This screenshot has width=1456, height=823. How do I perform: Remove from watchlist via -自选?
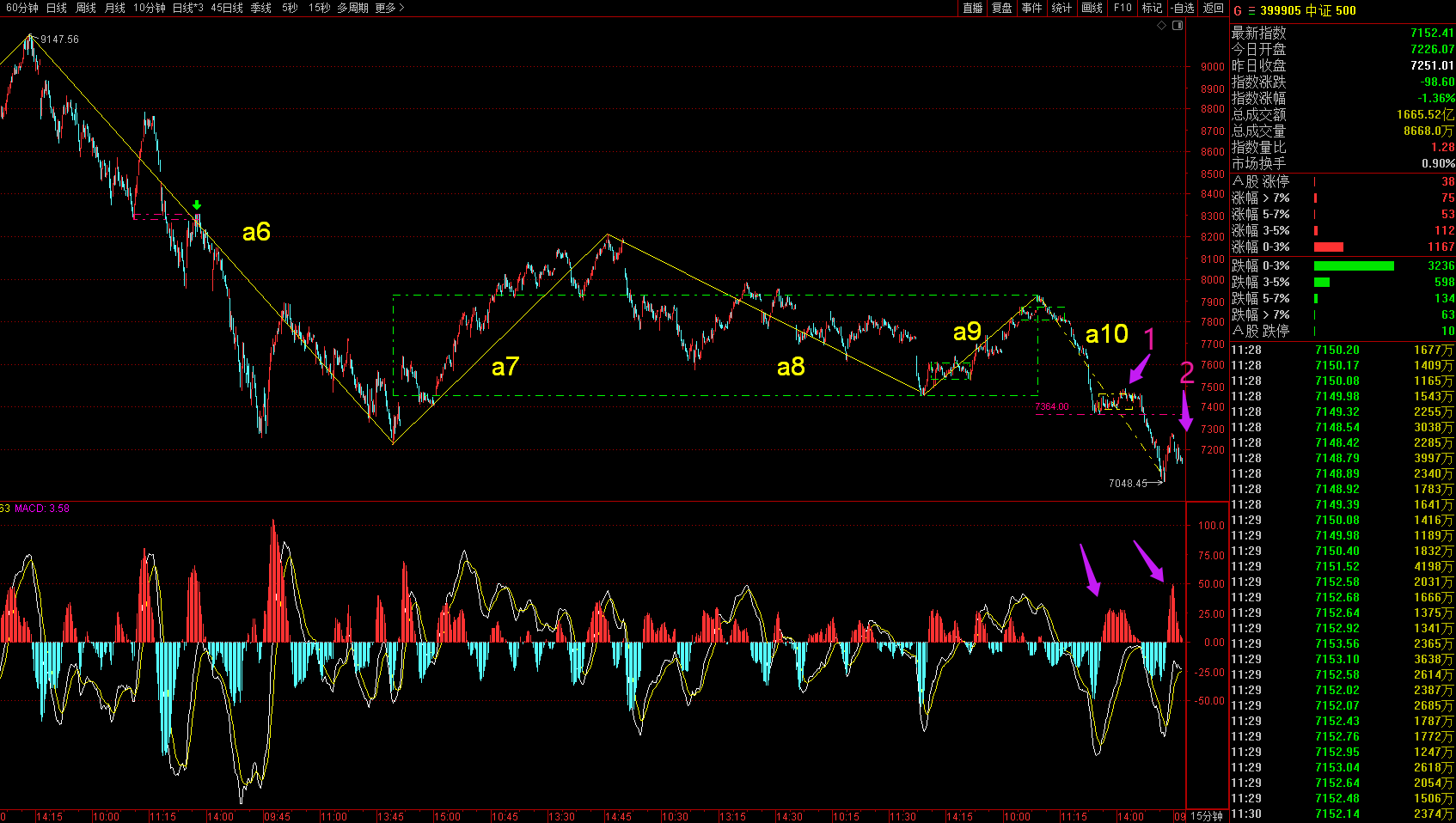(x=1183, y=8)
